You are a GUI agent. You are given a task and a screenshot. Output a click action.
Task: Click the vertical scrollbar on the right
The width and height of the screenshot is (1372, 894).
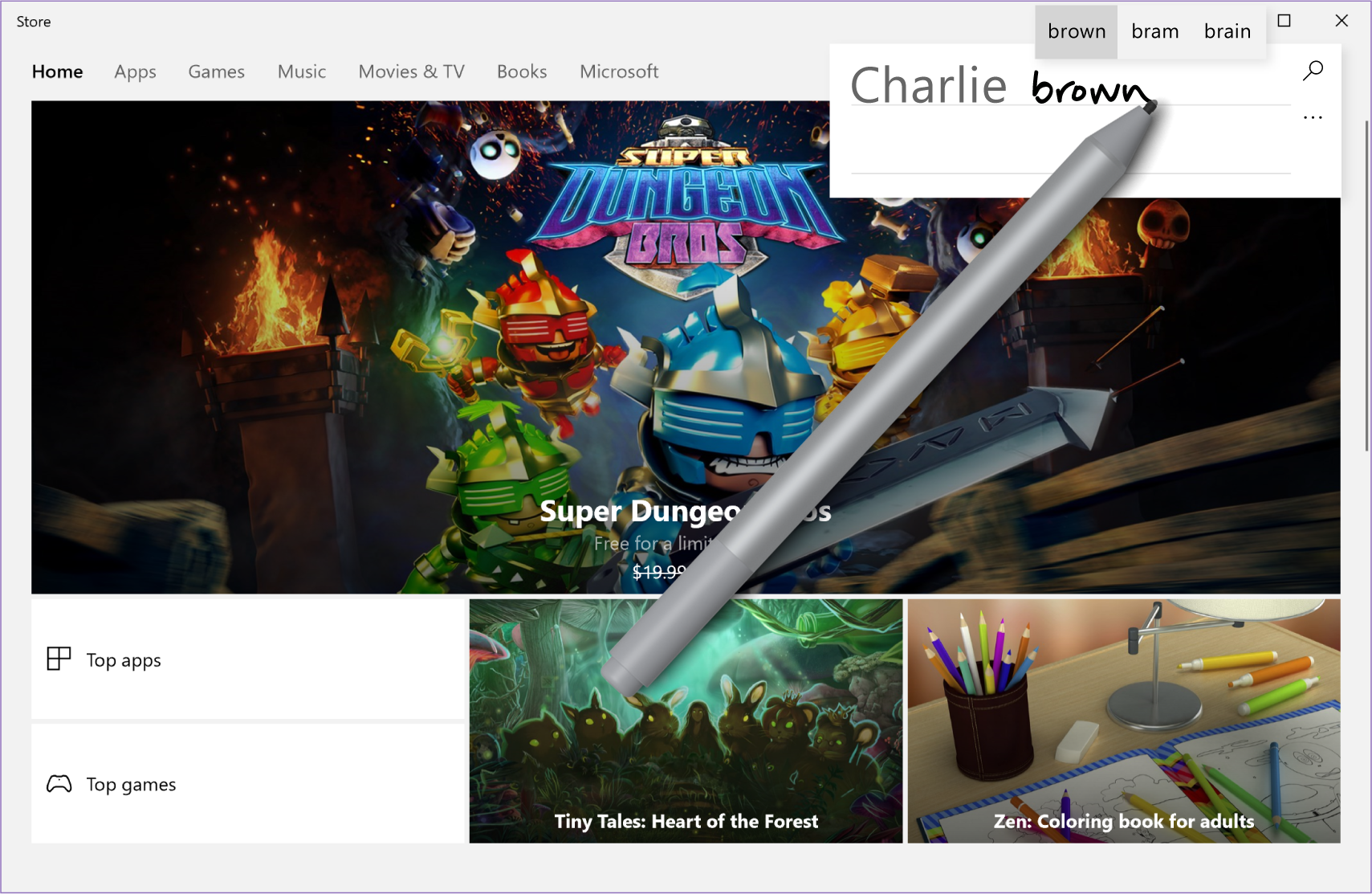pos(1367,286)
